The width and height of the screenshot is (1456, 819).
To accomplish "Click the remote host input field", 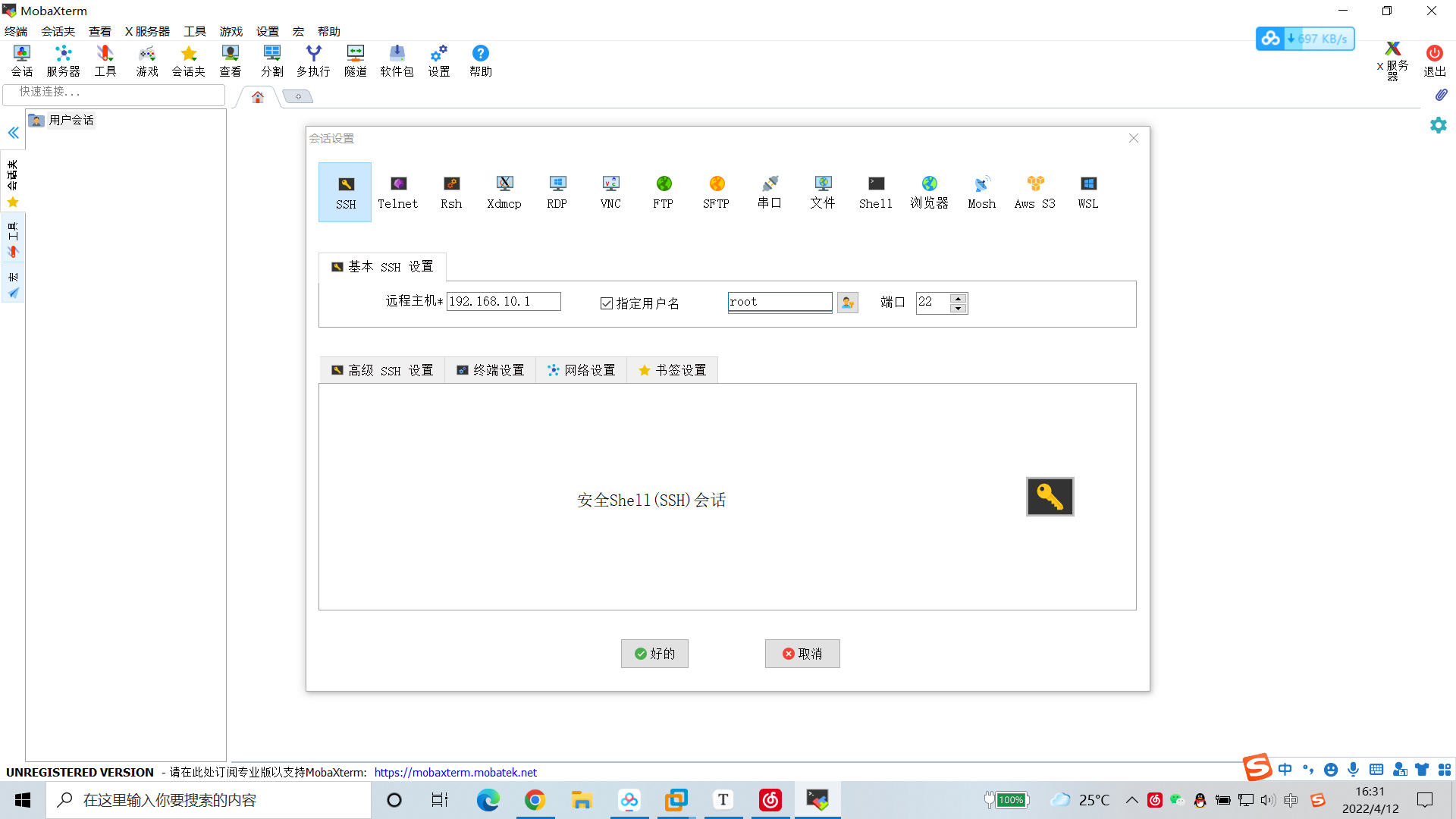I will pyautogui.click(x=504, y=302).
